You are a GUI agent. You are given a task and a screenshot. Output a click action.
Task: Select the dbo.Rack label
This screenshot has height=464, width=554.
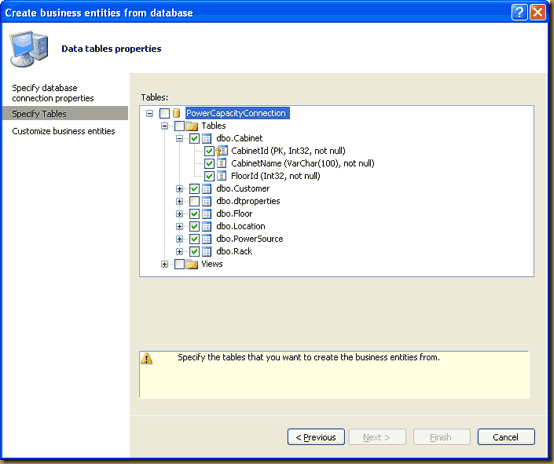[234, 252]
